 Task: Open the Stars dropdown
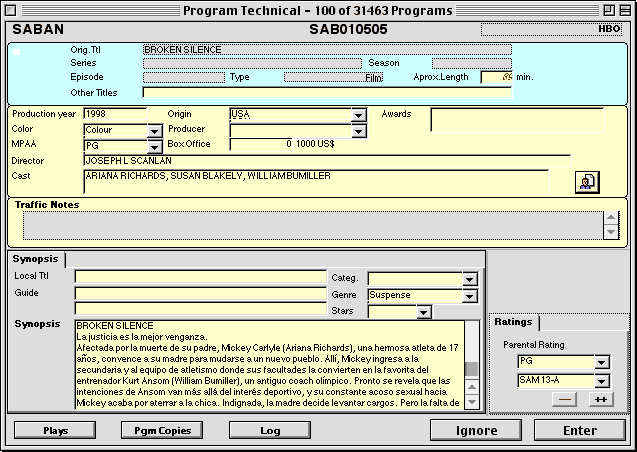423,312
